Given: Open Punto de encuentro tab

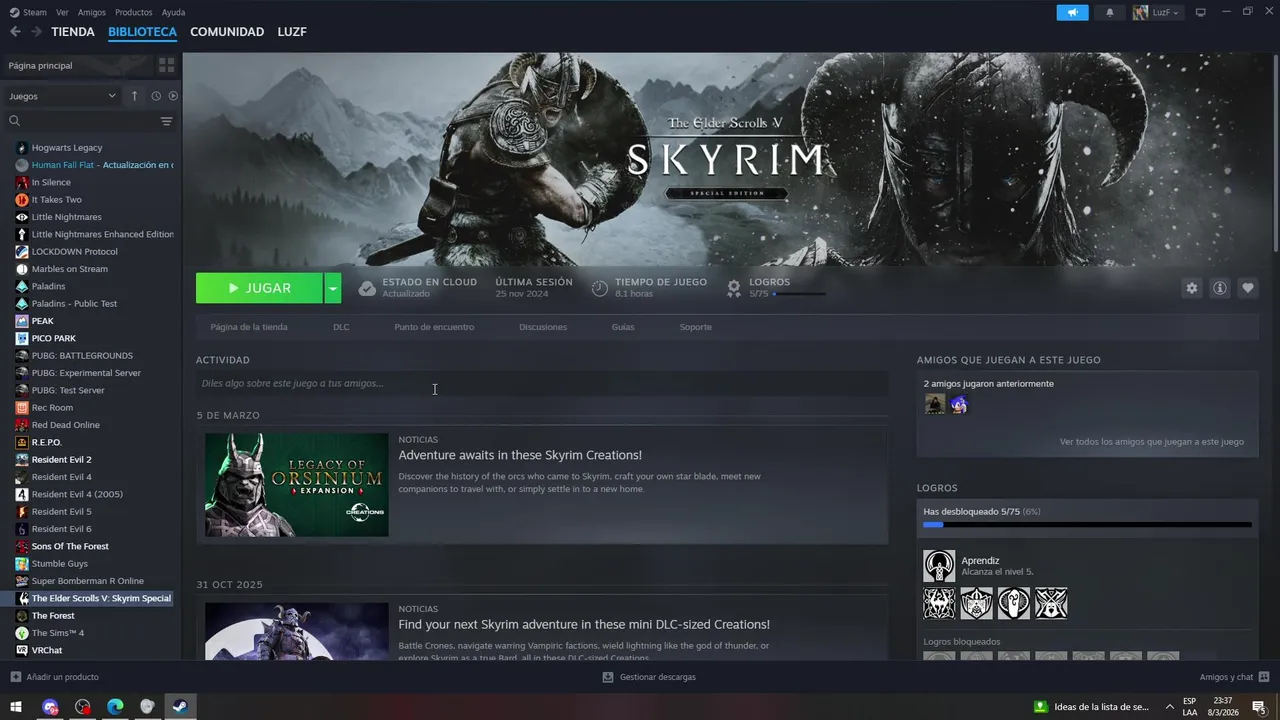Looking at the screenshot, I should 434,327.
